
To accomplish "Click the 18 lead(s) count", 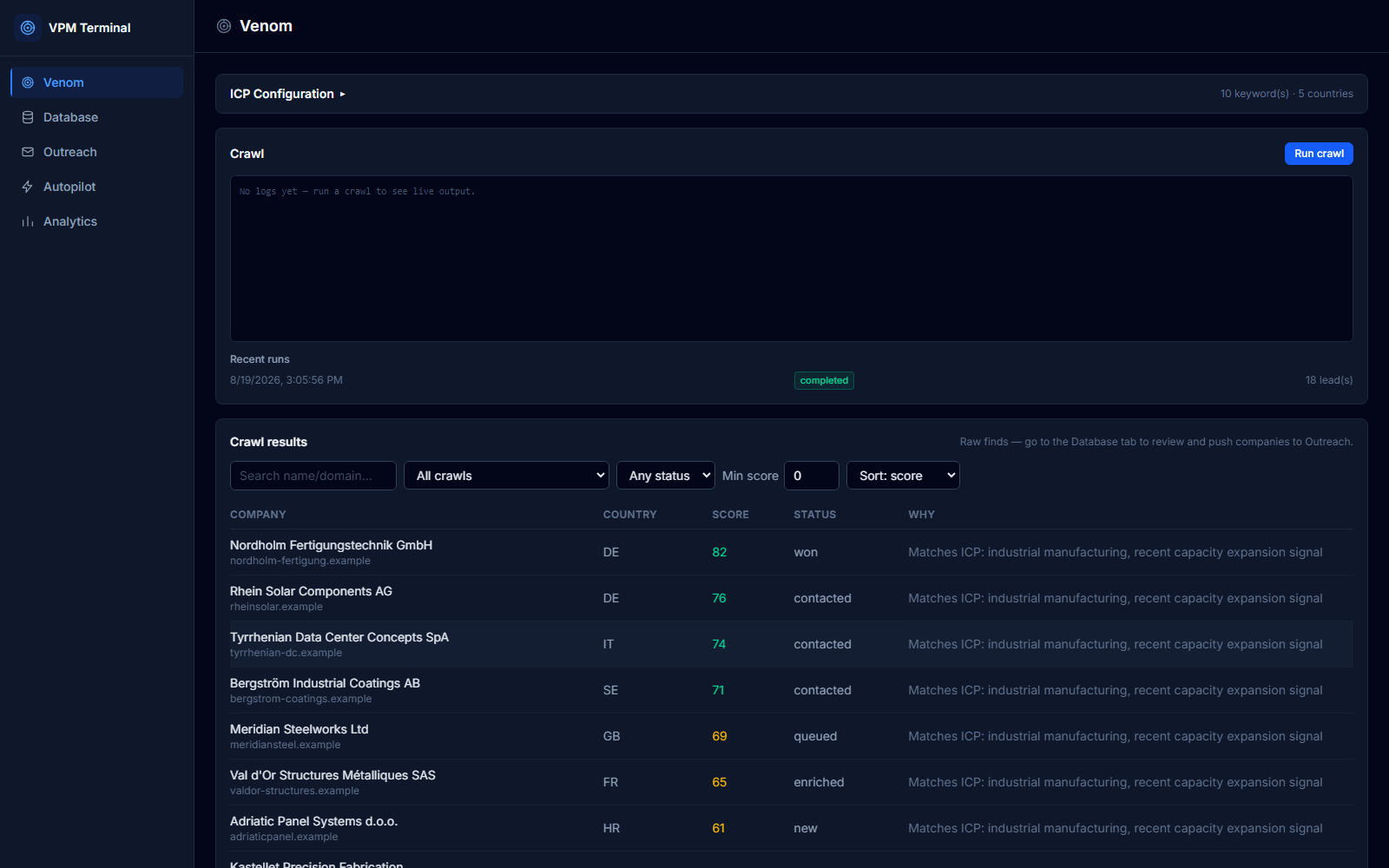I will (1329, 380).
